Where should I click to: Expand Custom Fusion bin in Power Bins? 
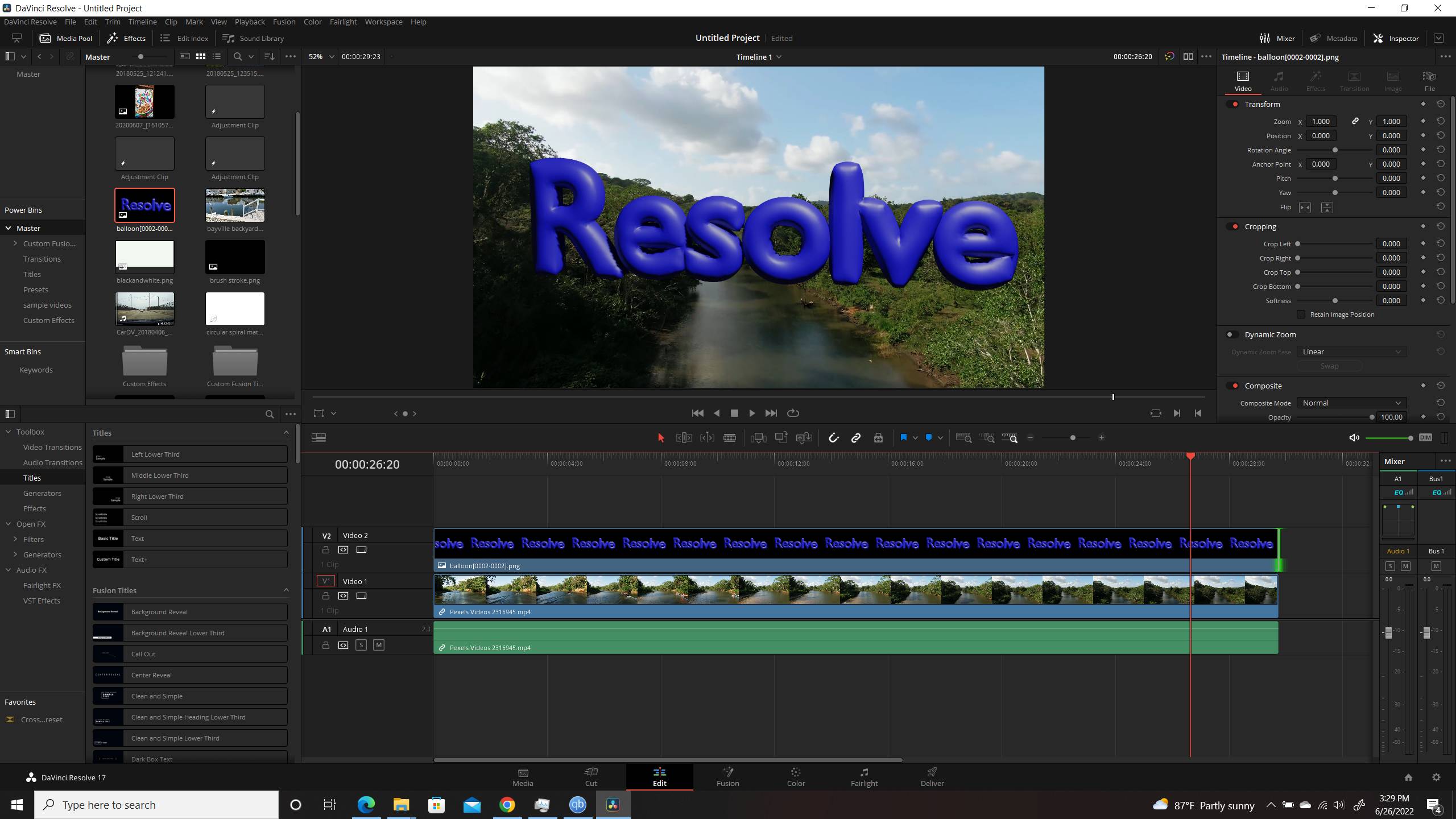[x=15, y=243]
